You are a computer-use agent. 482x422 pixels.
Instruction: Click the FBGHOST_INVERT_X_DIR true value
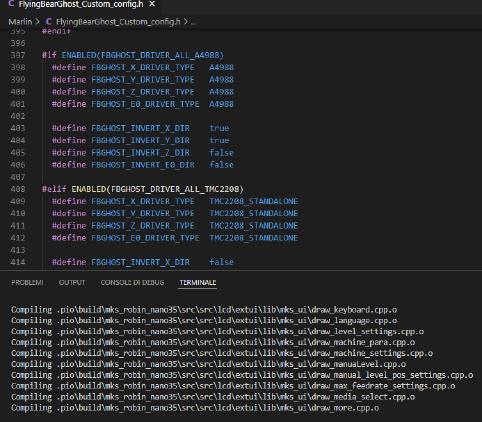click(x=219, y=128)
